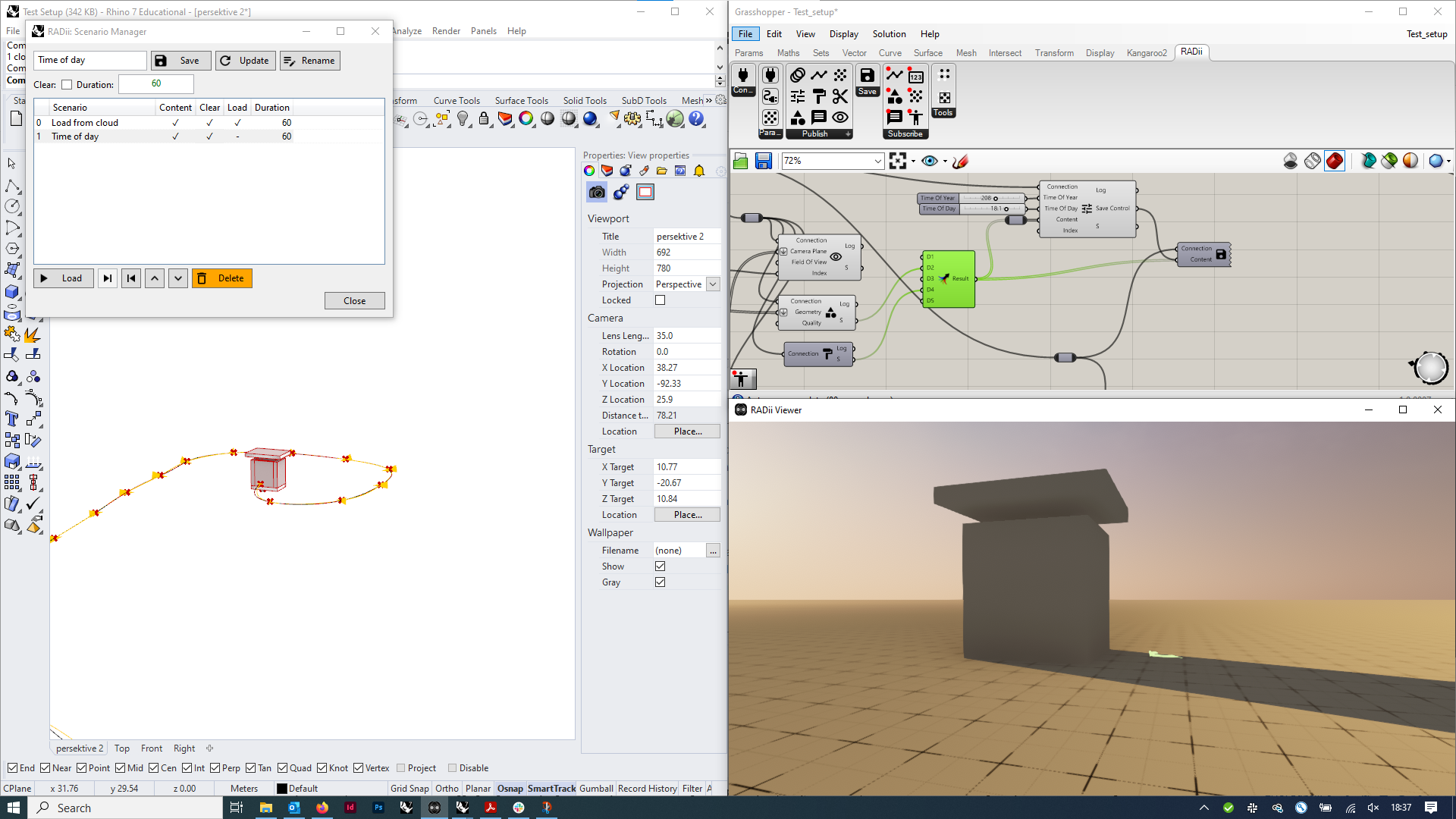Click the blue rendered sphere icon in the Rhino toolbar
This screenshot has width=1456, height=819.
pos(590,118)
